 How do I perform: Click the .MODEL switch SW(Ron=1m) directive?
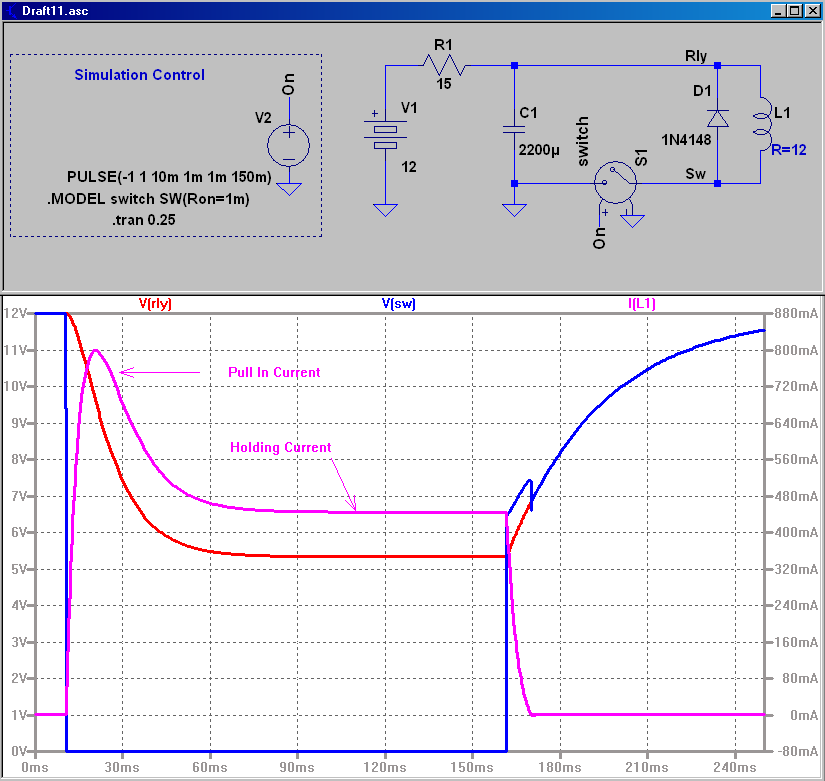(x=148, y=199)
